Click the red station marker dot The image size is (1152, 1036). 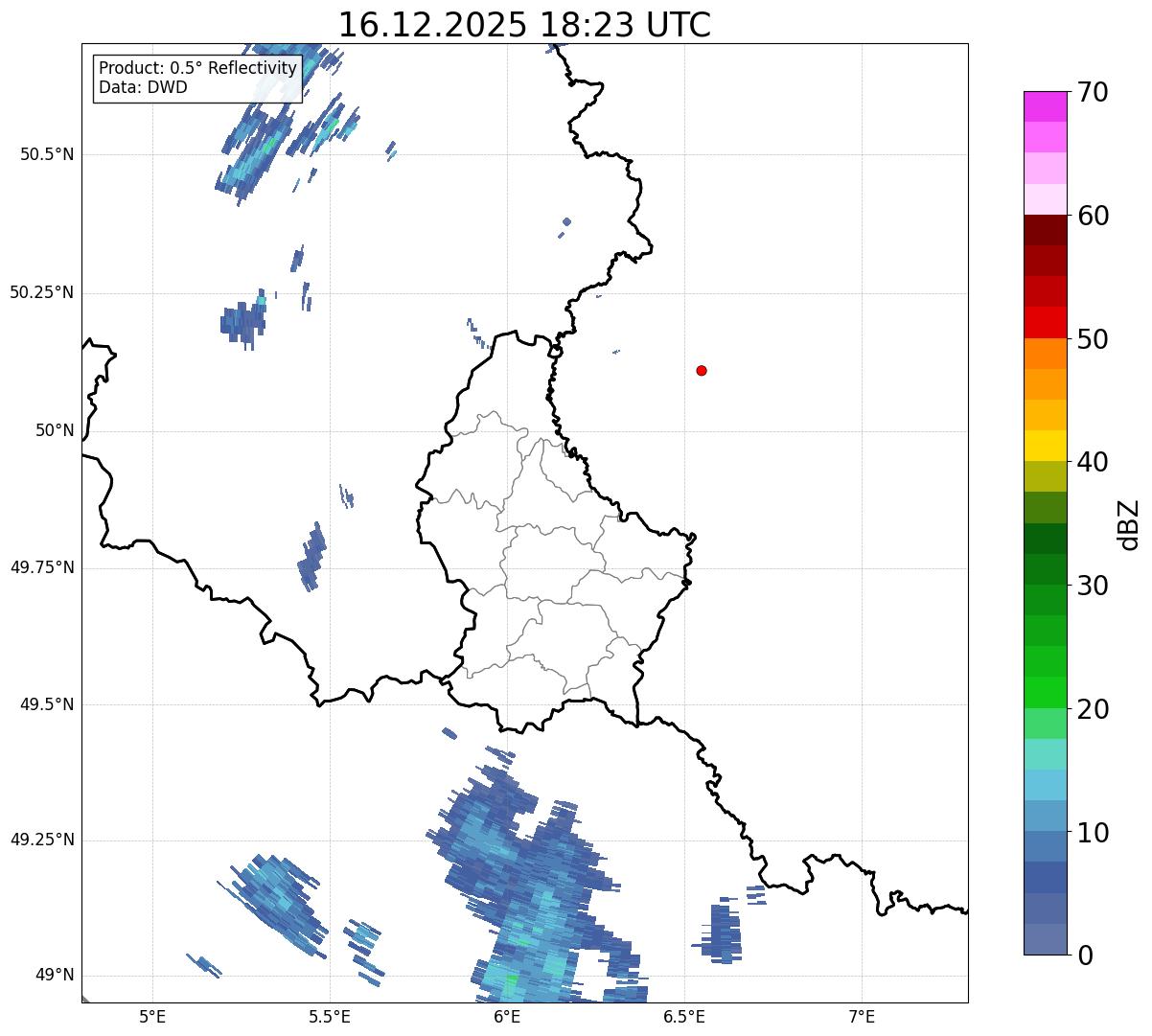pos(702,371)
